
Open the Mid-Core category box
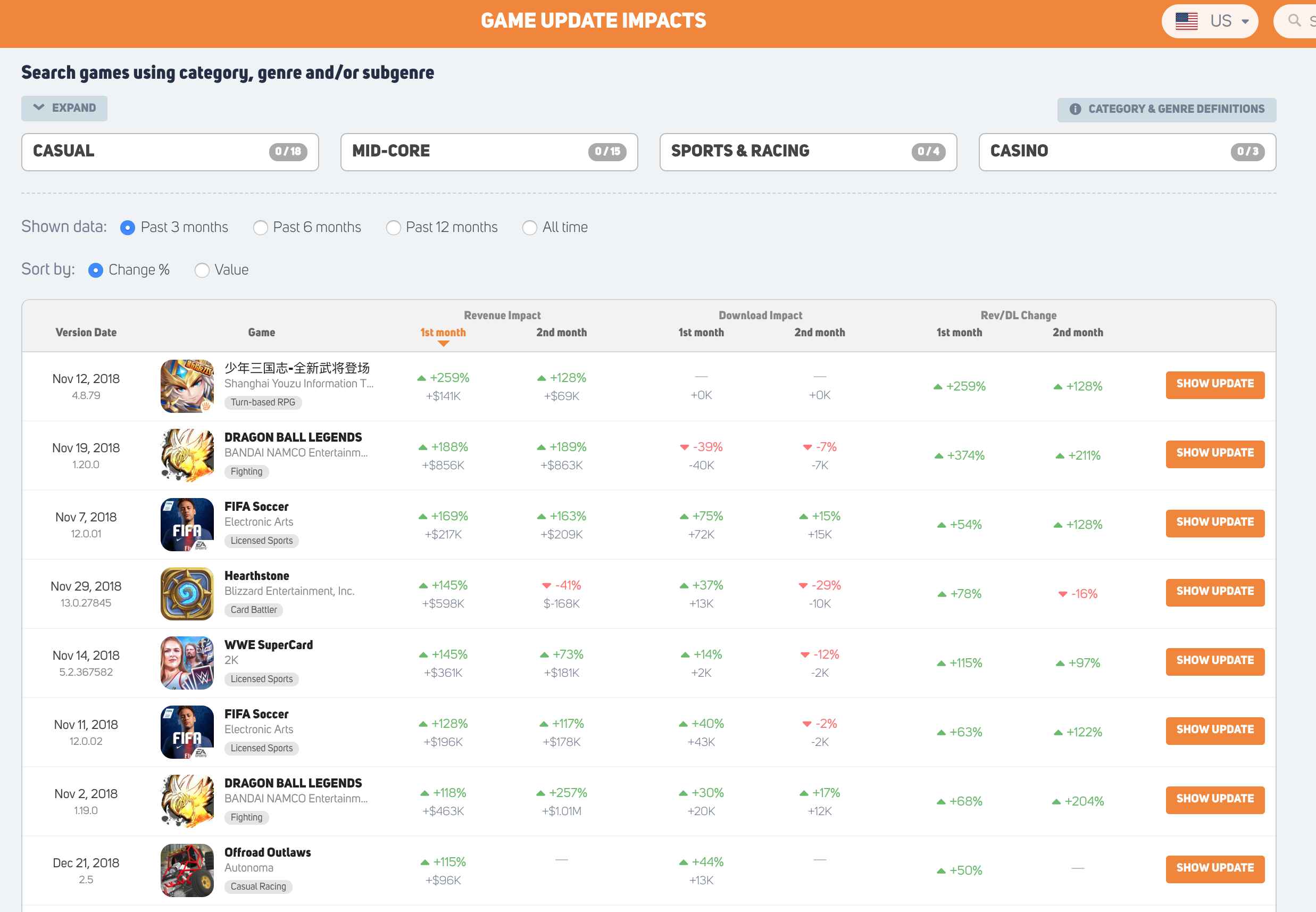(x=489, y=152)
